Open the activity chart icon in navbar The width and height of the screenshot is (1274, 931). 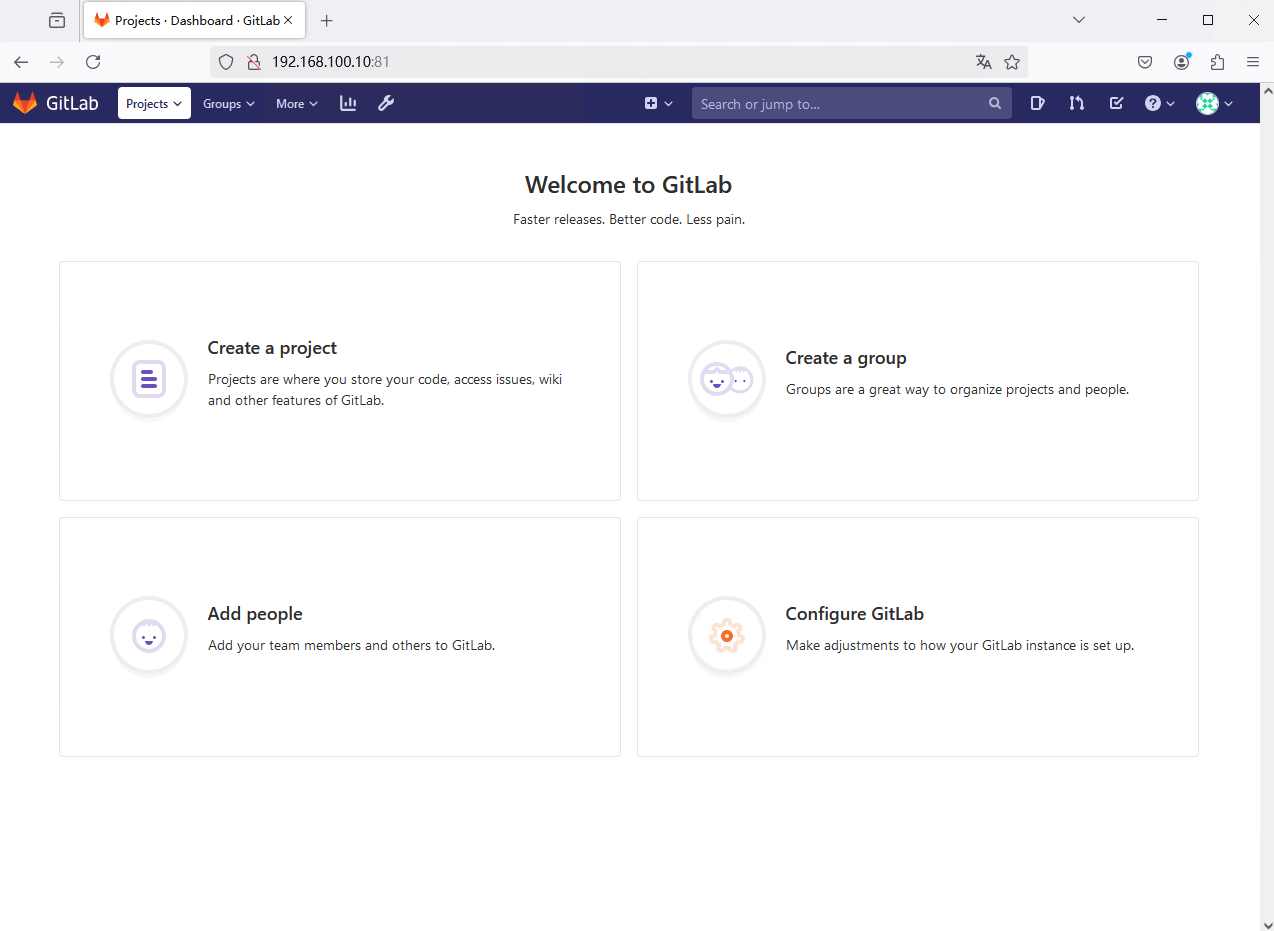(348, 103)
